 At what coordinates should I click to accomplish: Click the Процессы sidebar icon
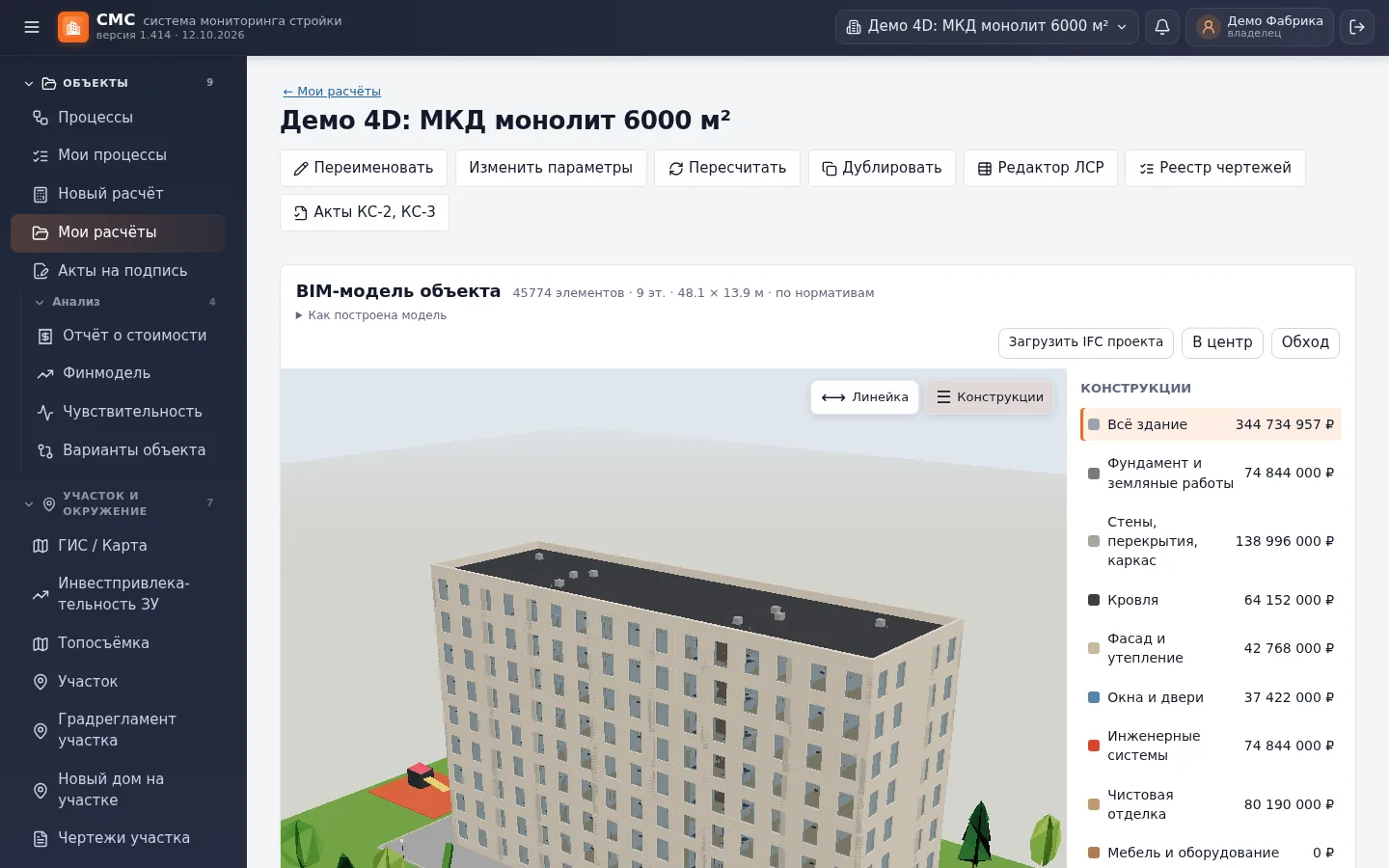pos(41,118)
